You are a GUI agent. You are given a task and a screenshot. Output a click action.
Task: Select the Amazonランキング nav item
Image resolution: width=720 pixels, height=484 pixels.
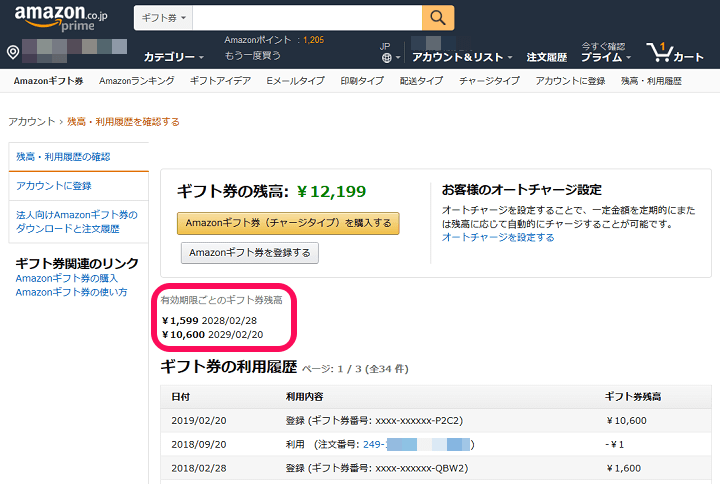136,80
